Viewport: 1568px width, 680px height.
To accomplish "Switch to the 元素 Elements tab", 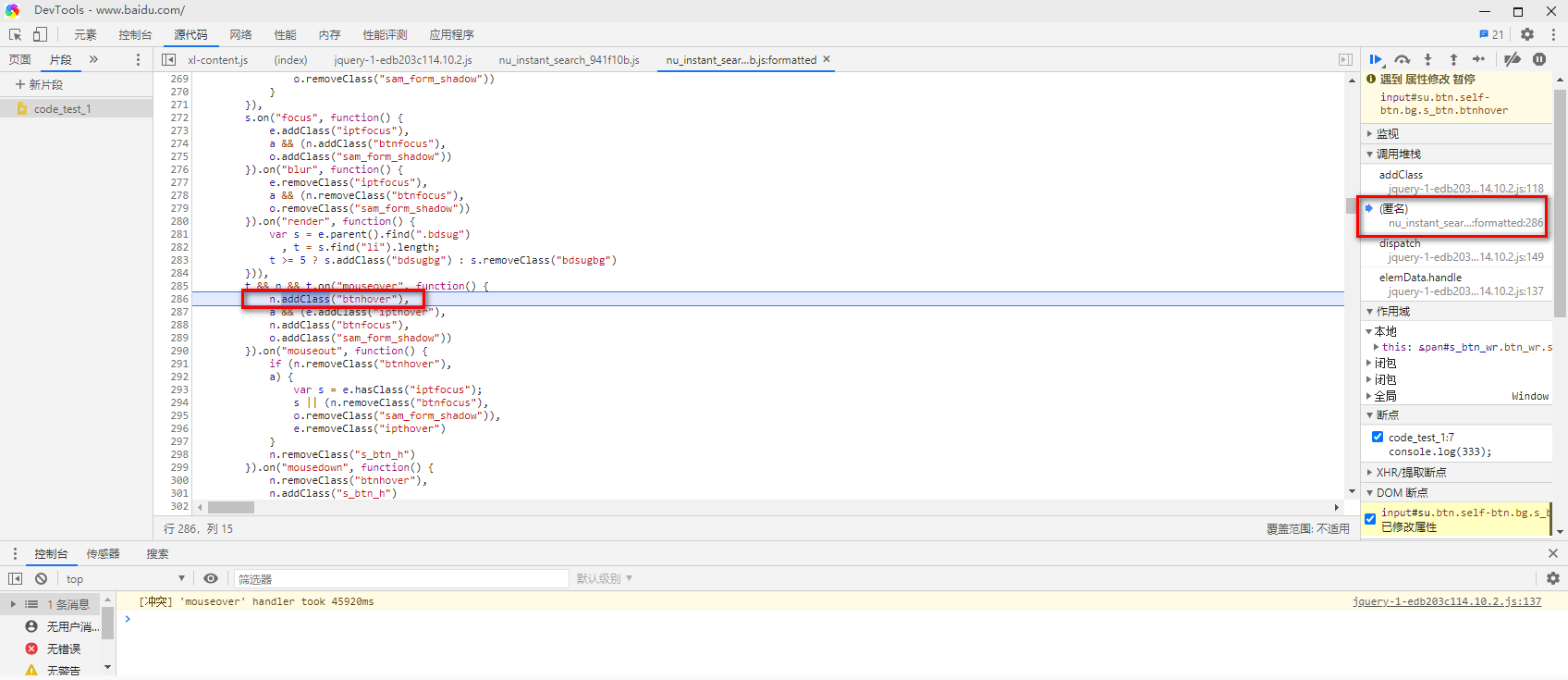I will [x=85, y=34].
